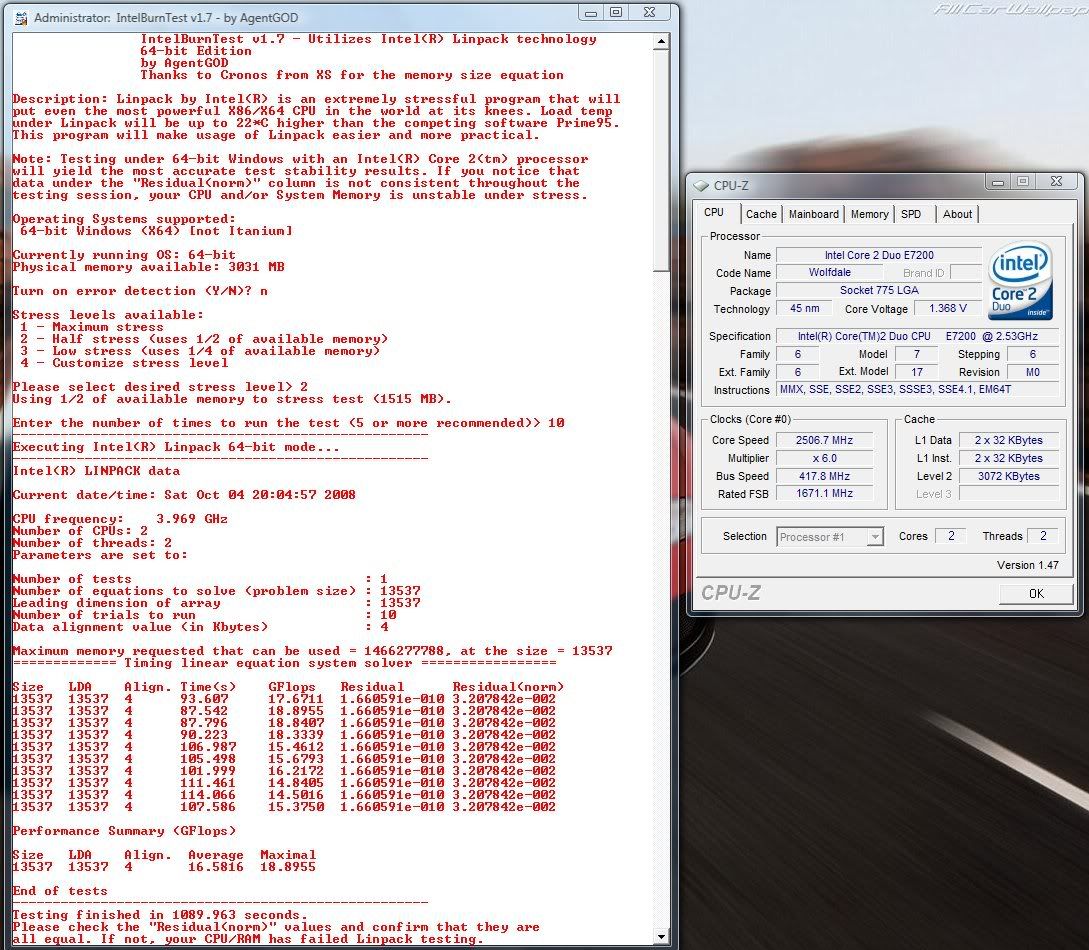Click the 2 - Half stress option line
The height and width of the screenshot is (950, 1089).
pos(204,339)
